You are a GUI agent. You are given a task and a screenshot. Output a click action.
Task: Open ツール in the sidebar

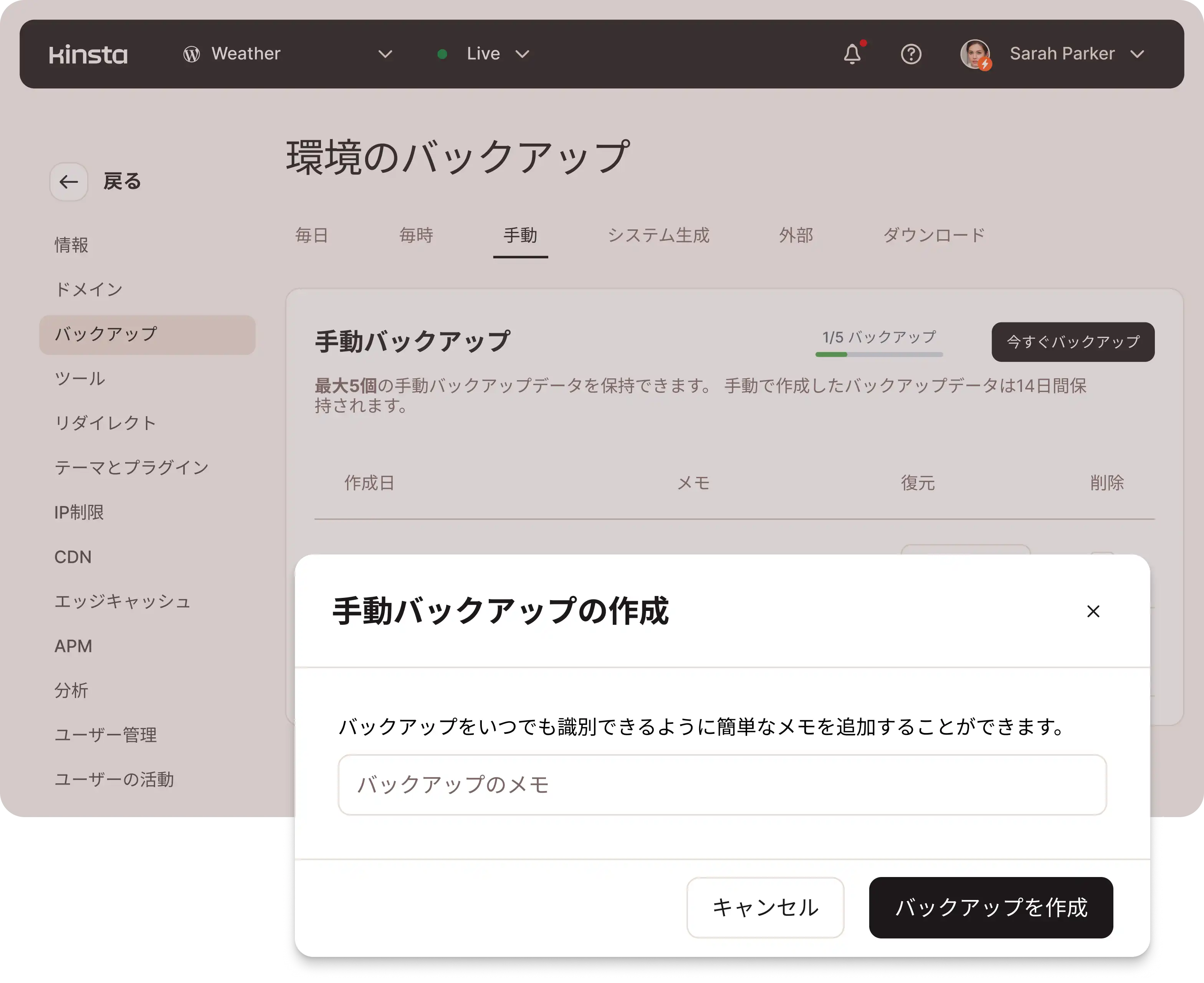80,378
